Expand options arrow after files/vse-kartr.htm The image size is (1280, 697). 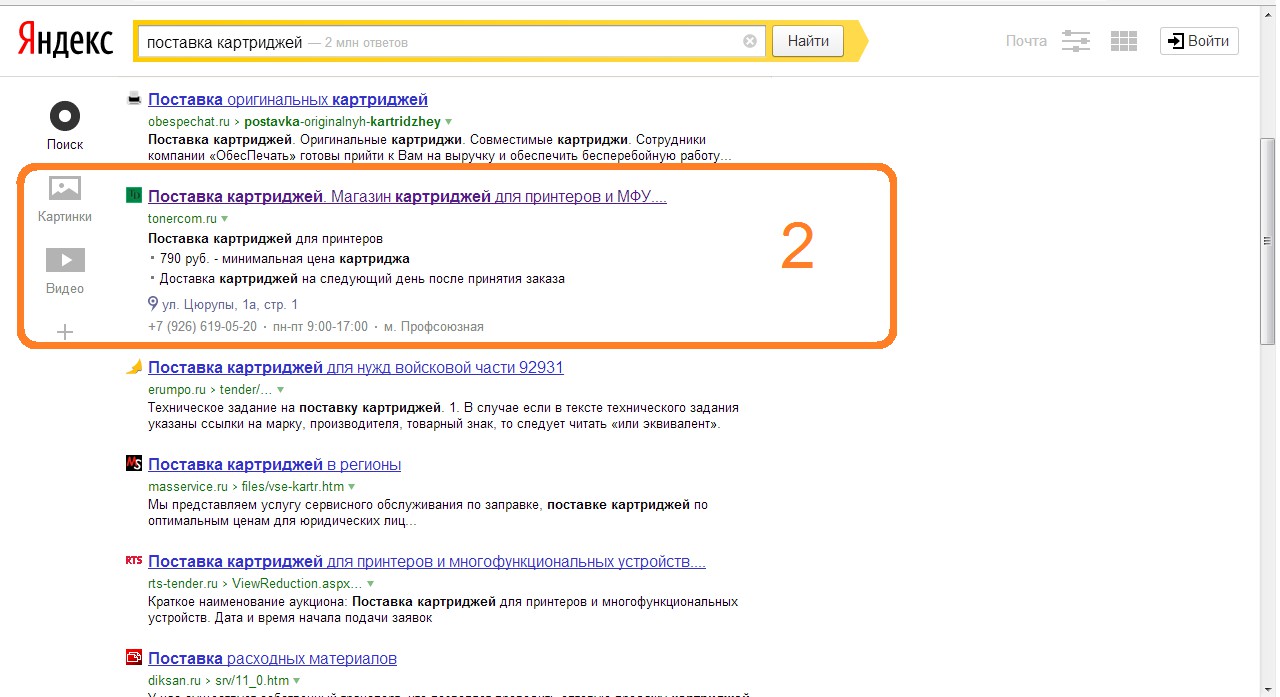(x=352, y=487)
